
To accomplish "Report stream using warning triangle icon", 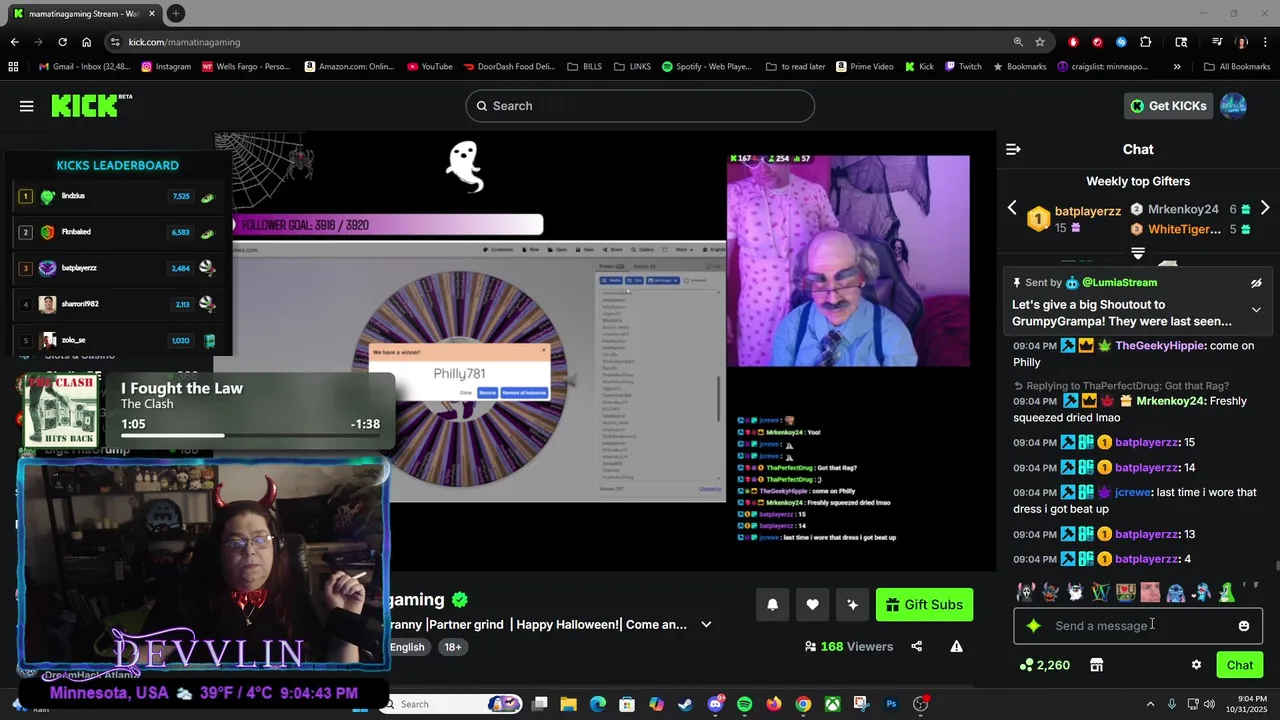I will 957,646.
